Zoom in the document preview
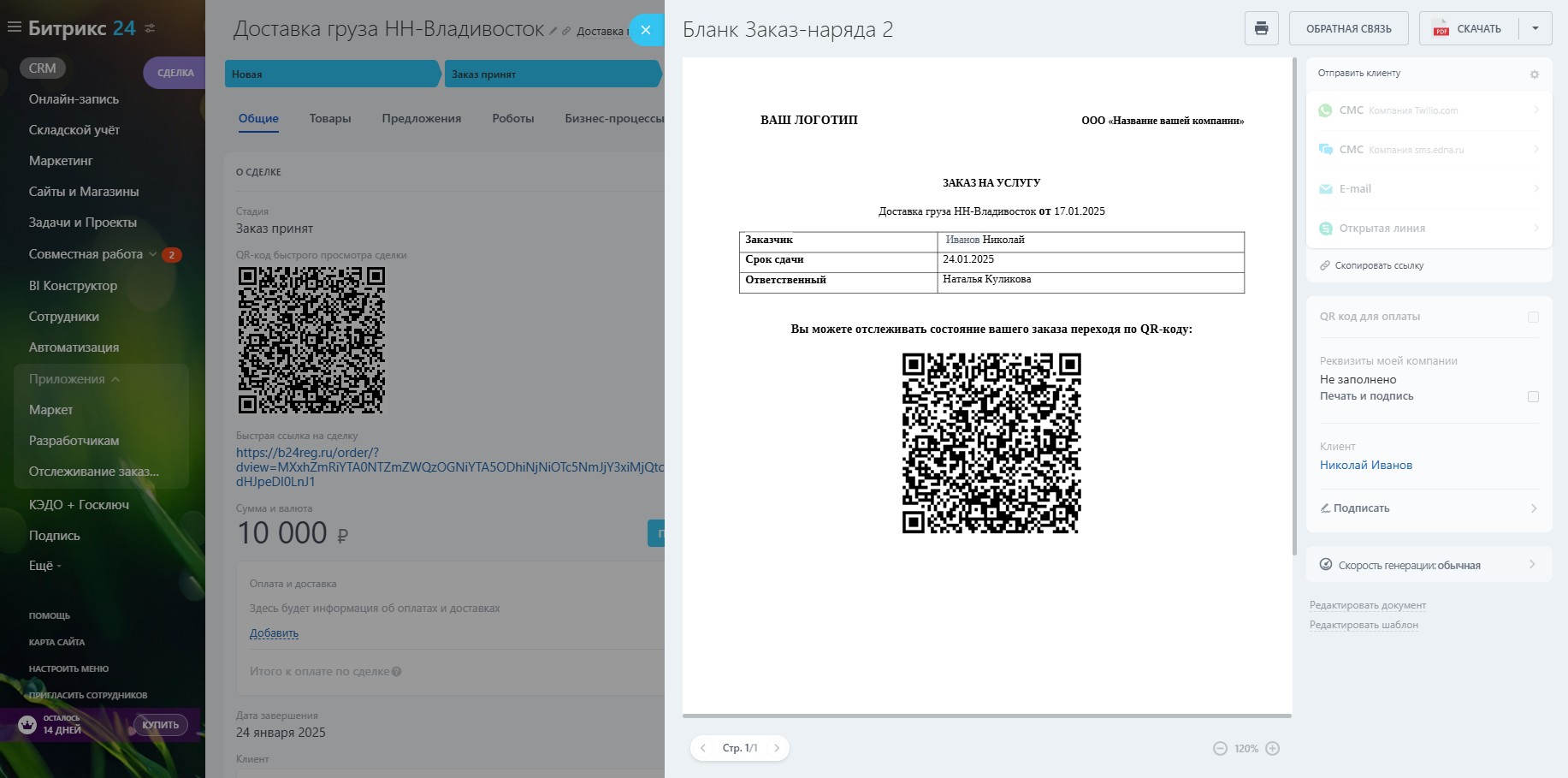This screenshot has width=1568, height=778. pyautogui.click(x=1273, y=749)
